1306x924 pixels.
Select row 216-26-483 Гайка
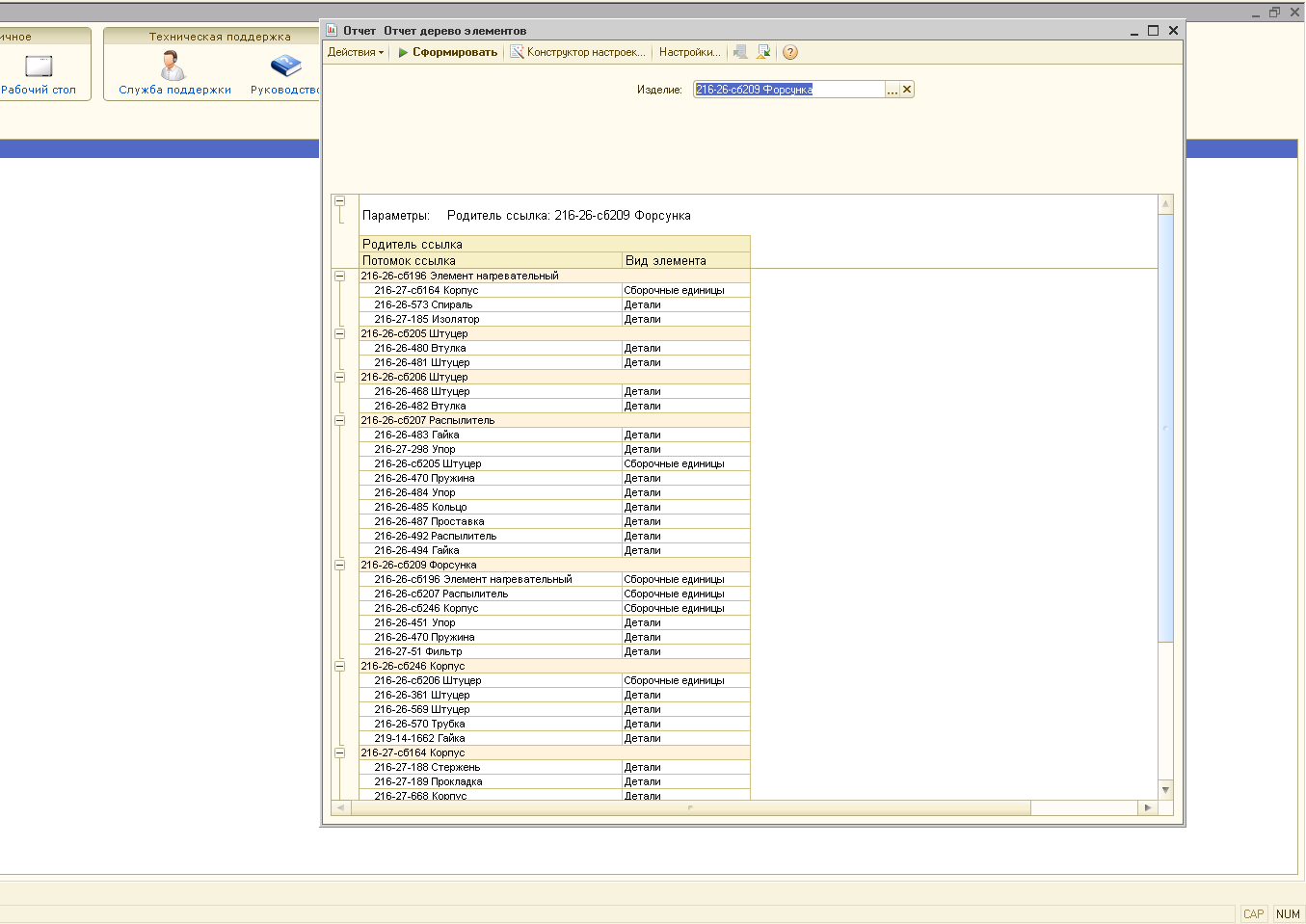click(554, 435)
